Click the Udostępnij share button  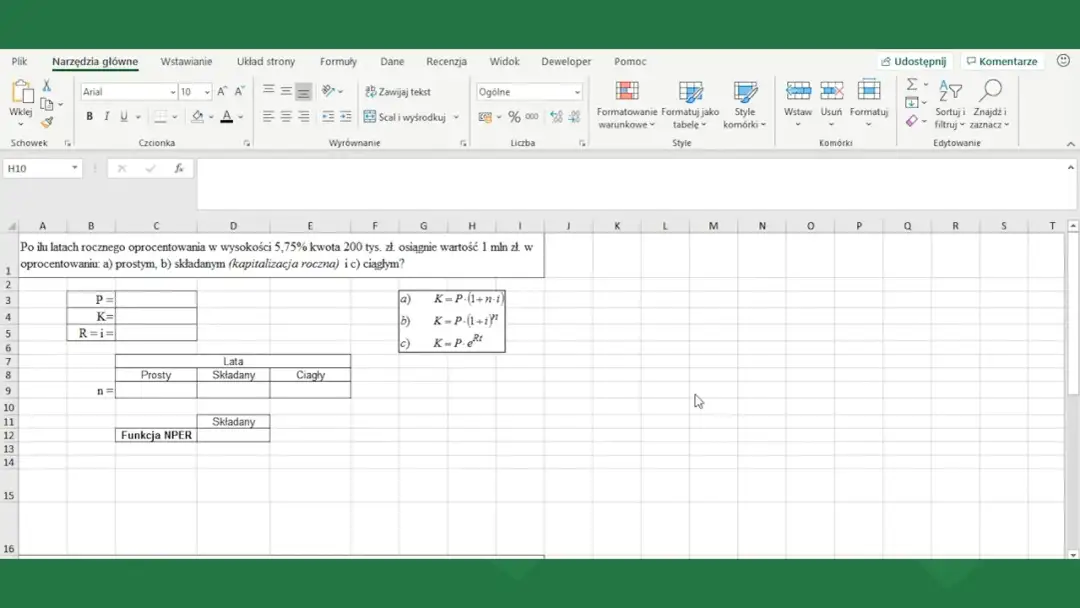(914, 61)
